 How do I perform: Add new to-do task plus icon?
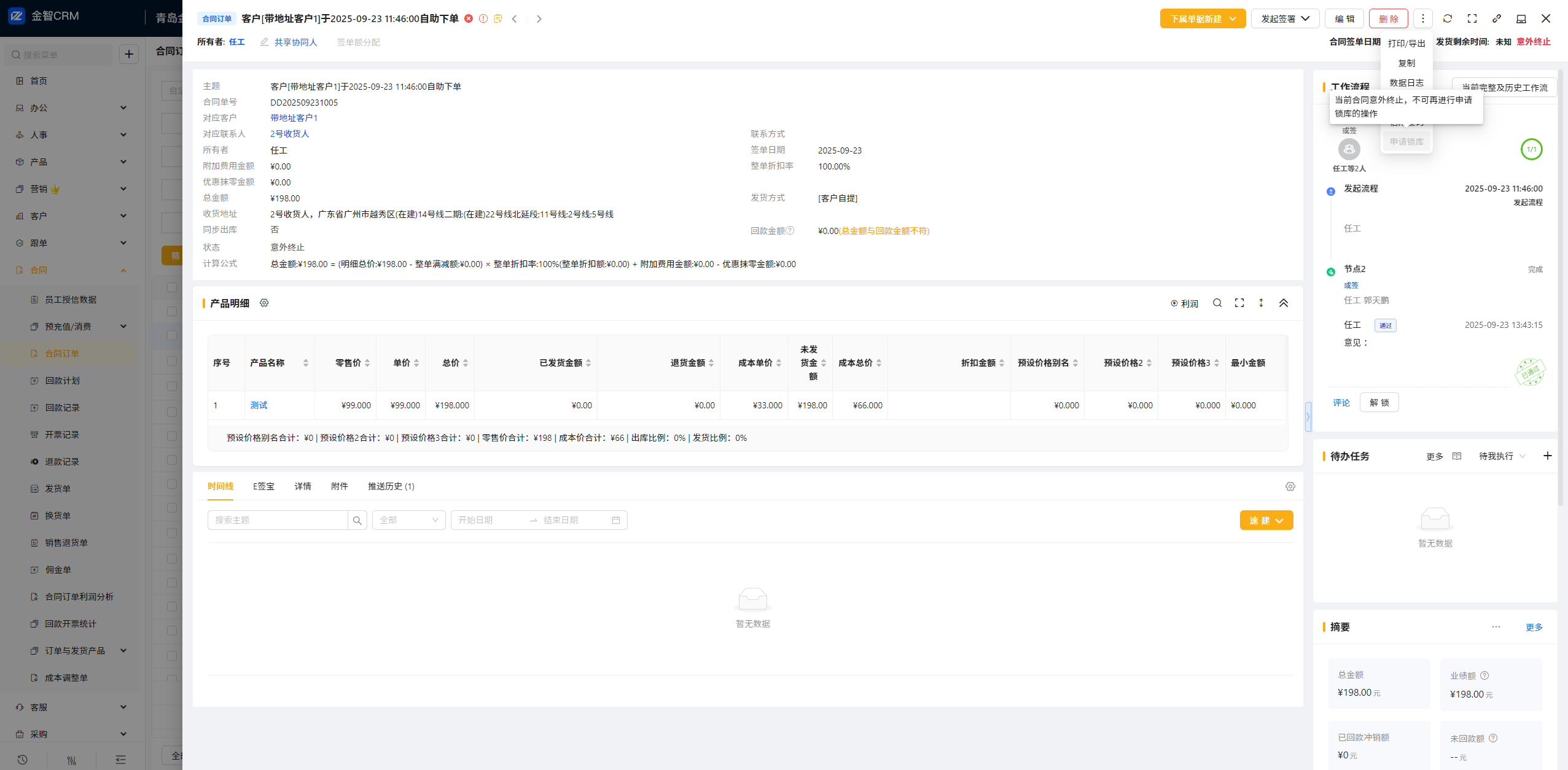[x=1547, y=456]
